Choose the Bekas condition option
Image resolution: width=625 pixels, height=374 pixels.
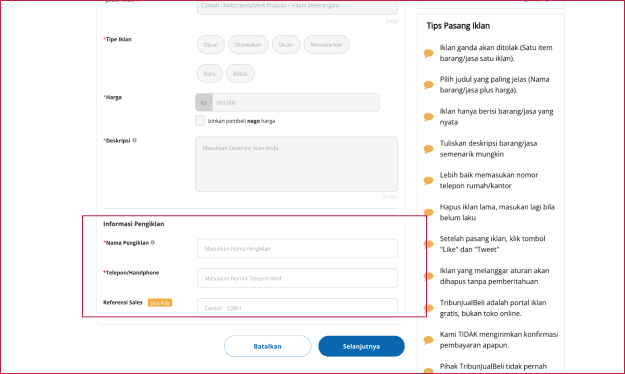[240, 73]
